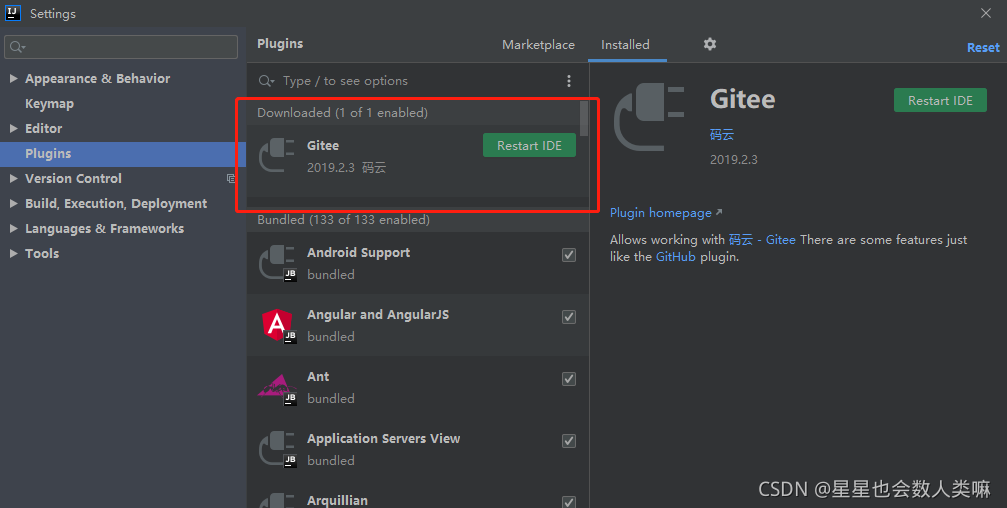Select the Application Servers View name

[383, 439]
